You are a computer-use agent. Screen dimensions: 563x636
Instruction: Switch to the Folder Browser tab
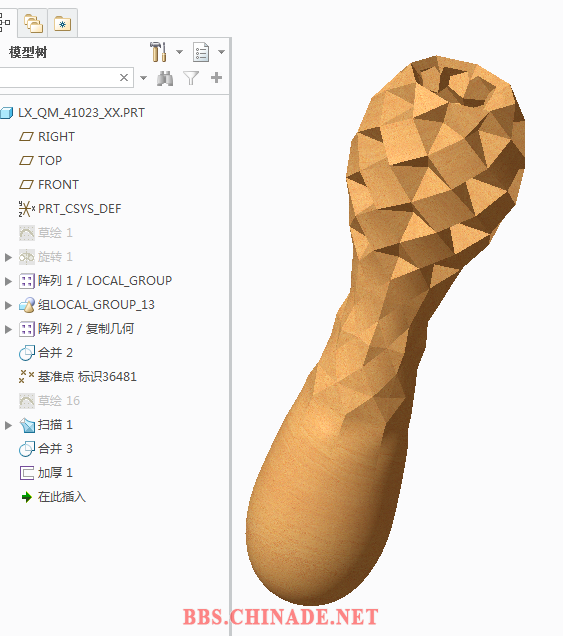(x=33, y=23)
